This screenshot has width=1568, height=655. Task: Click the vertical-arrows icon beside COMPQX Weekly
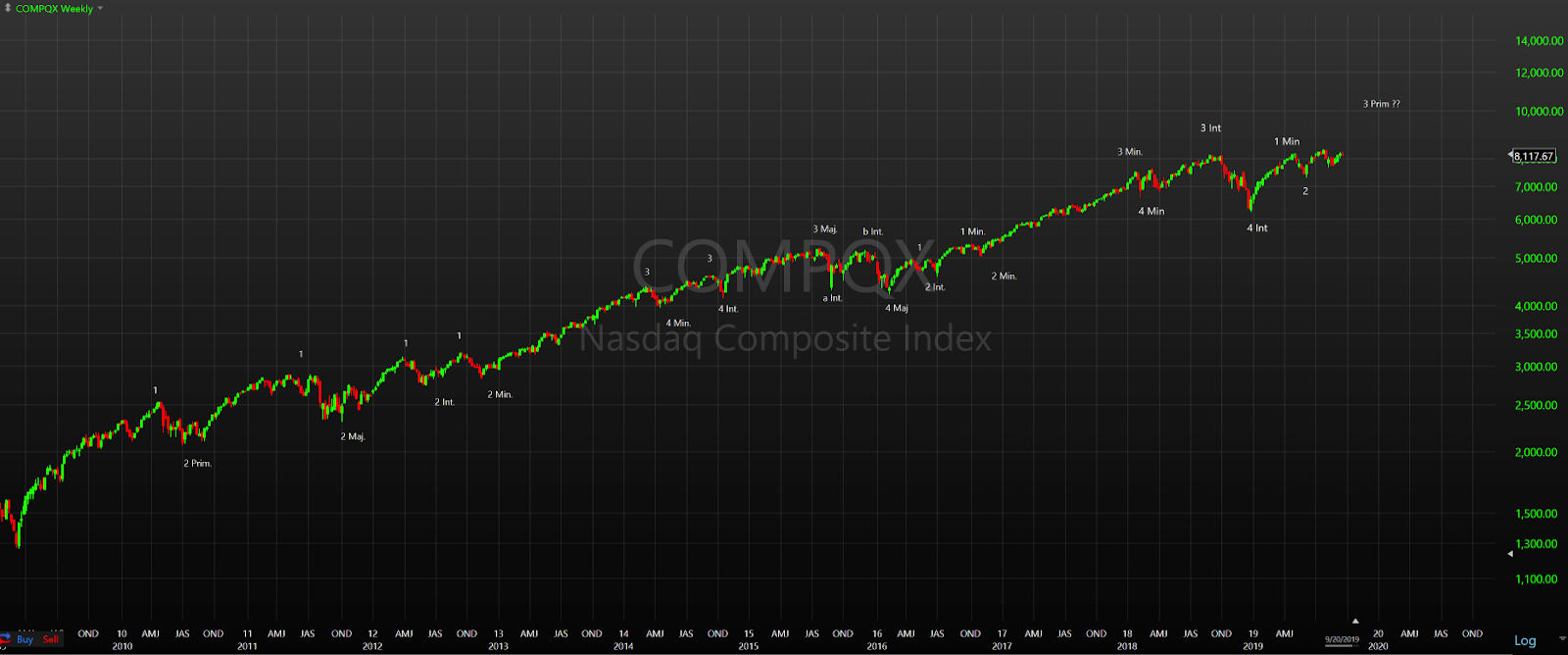pyautogui.click(x=8, y=8)
